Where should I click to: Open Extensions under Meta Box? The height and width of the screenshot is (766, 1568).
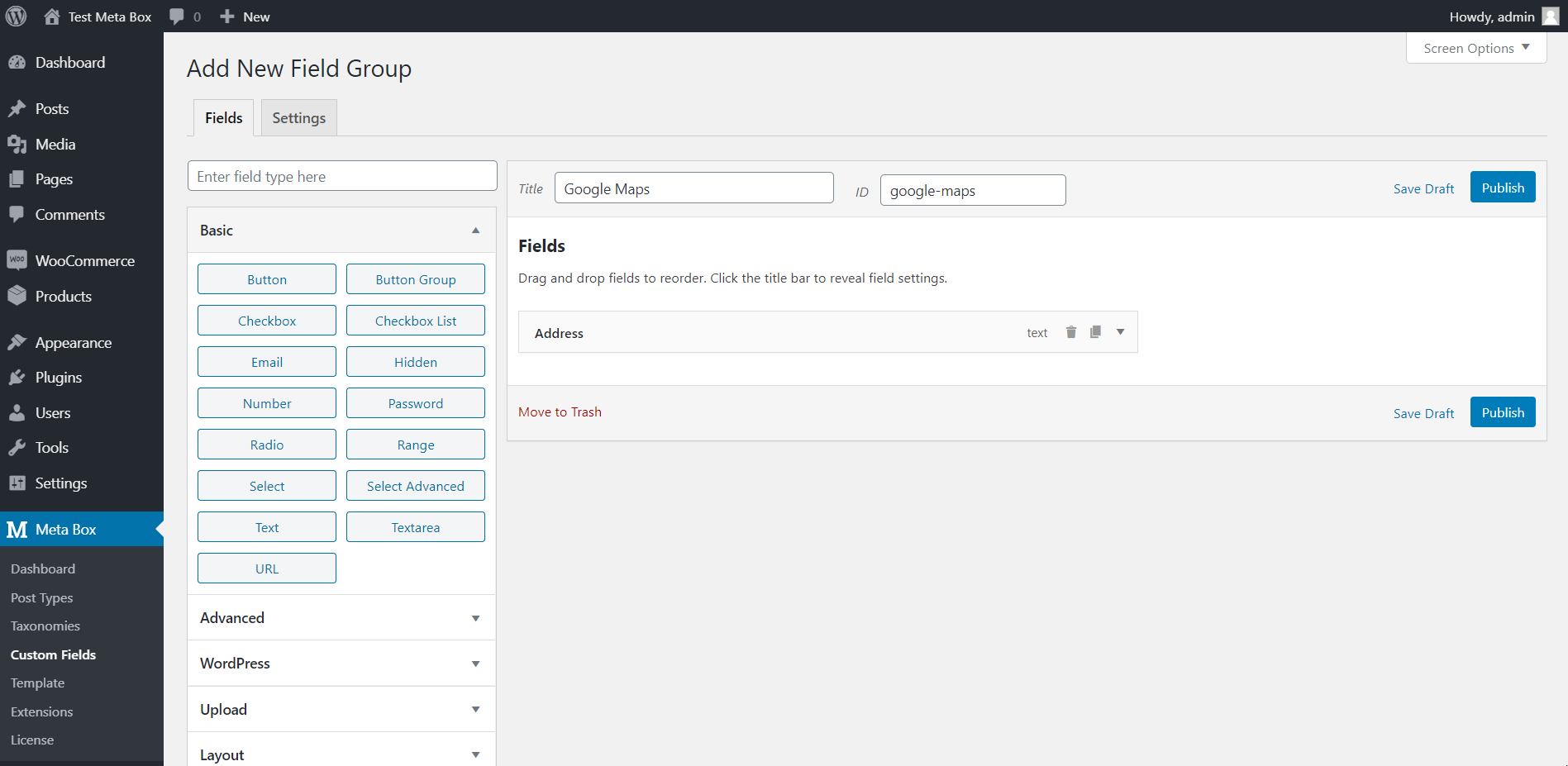(42, 712)
